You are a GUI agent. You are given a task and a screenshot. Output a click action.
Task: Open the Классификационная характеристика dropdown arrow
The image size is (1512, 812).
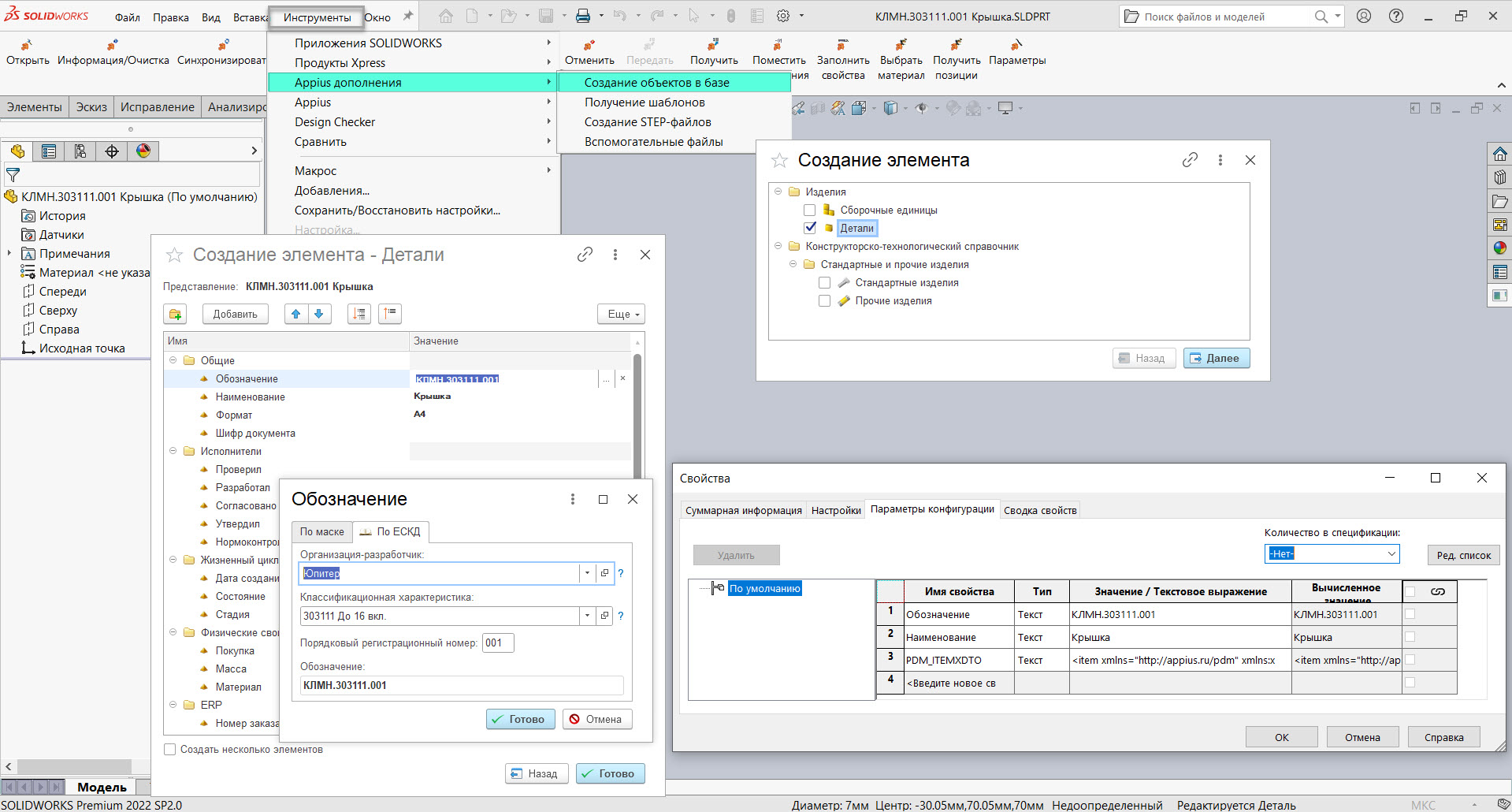click(x=587, y=616)
